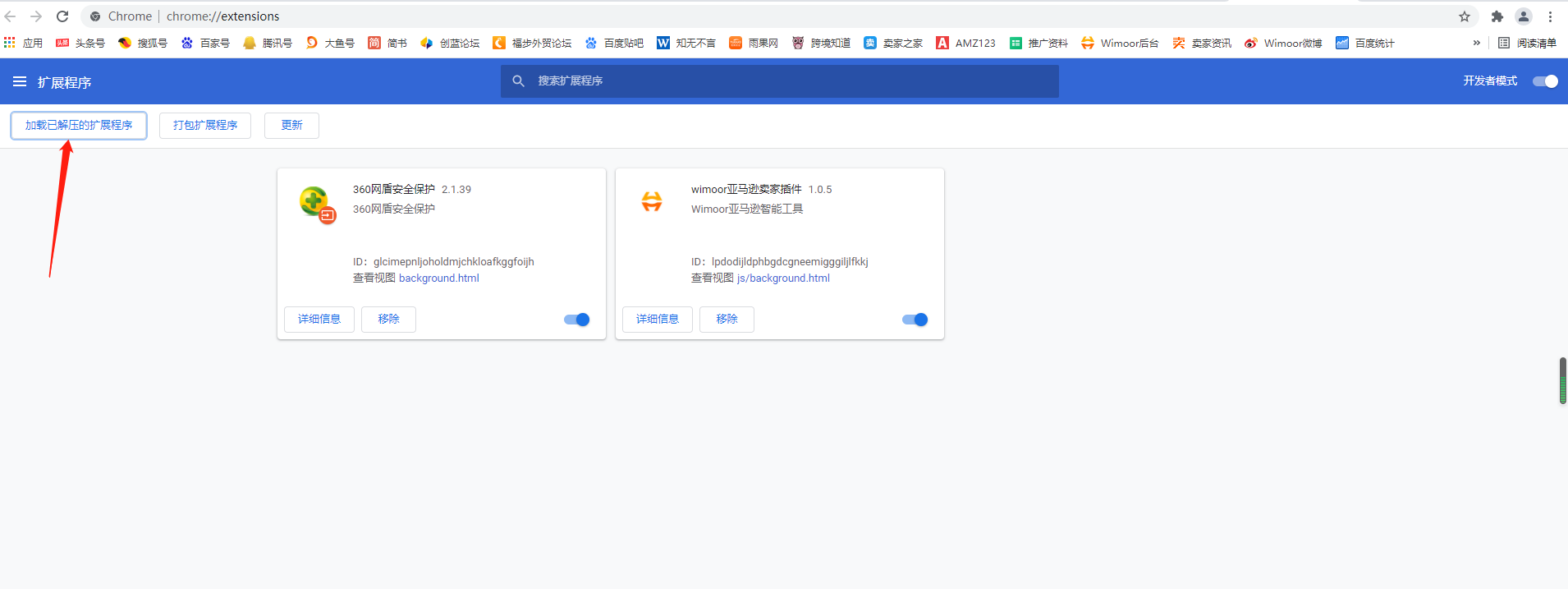Open the 阅读清单 reading list

pyautogui.click(x=1527, y=43)
